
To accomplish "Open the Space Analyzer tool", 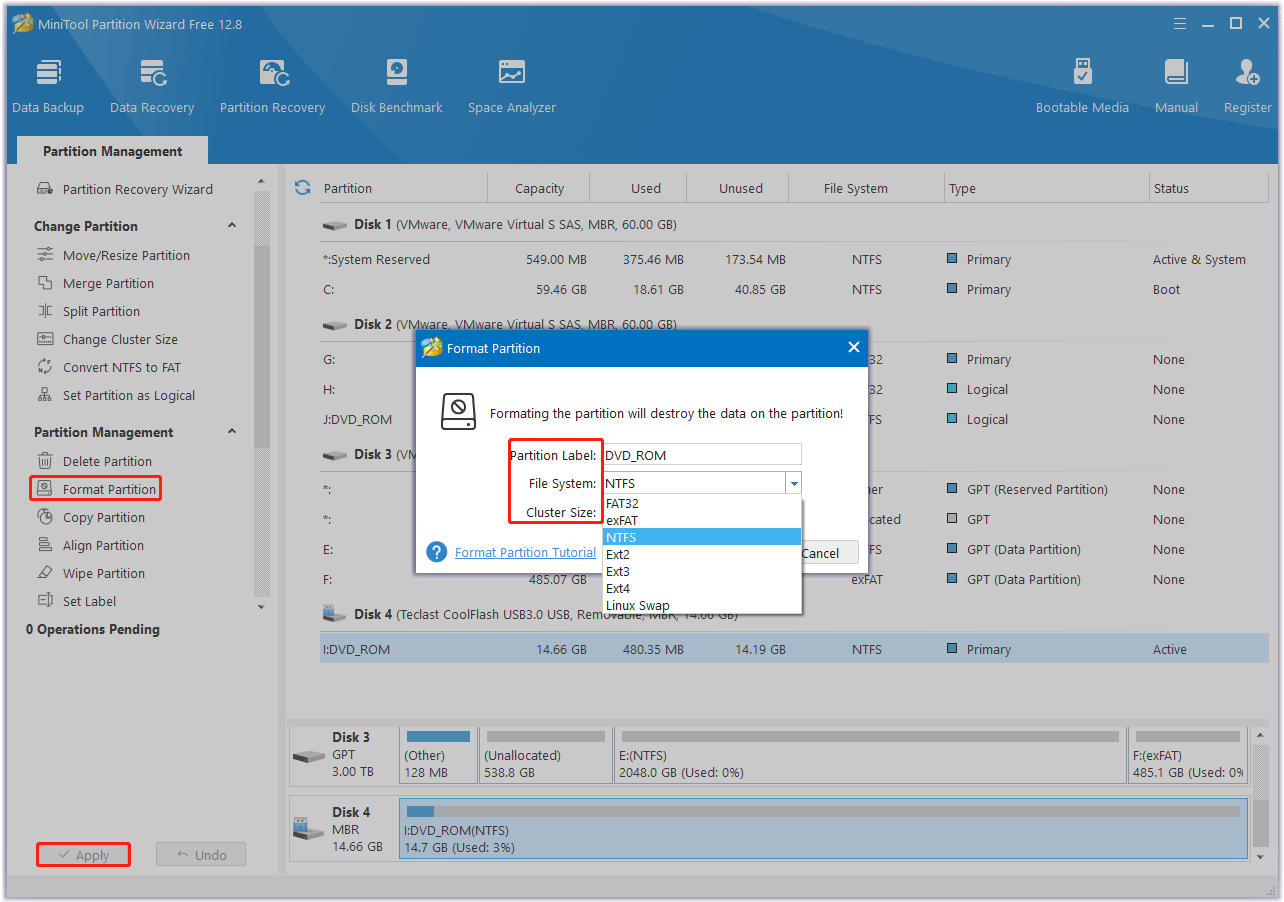I will (512, 87).
